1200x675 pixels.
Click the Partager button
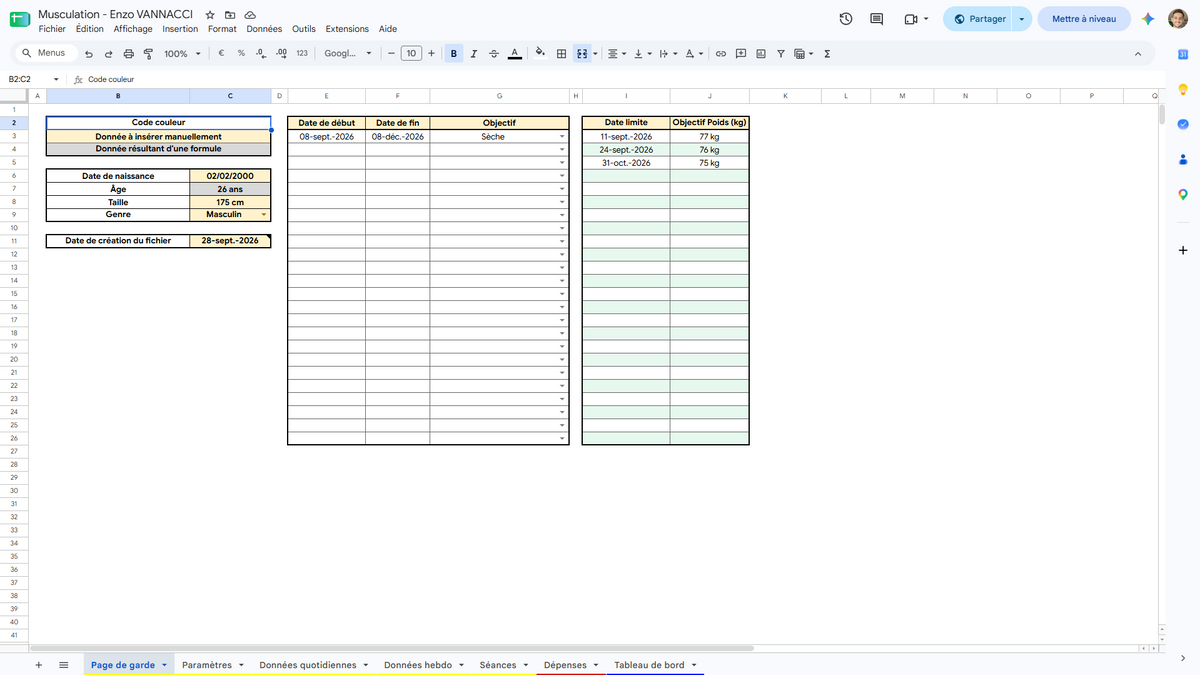point(978,19)
